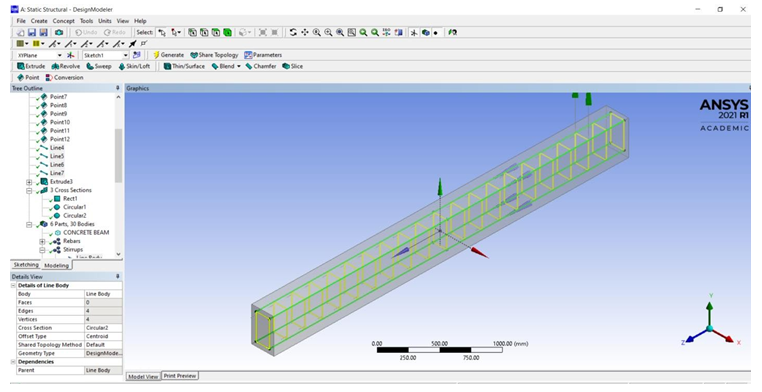762x392 pixels.
Task: Click the Share Topology button
Action: [214, 55]
